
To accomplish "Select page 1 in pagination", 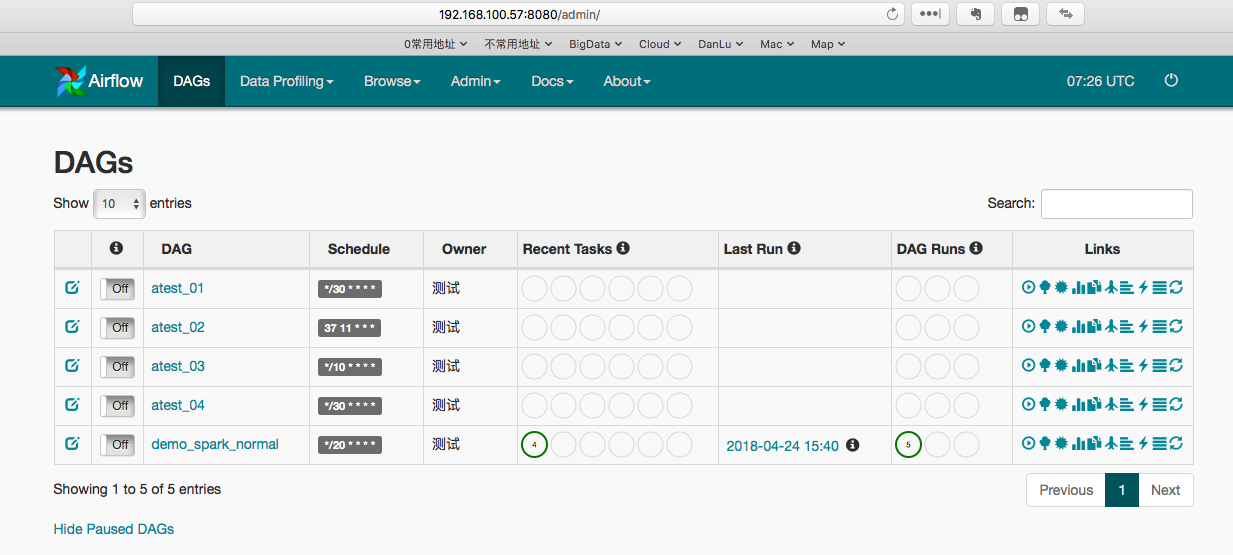I will (1122, 490).
